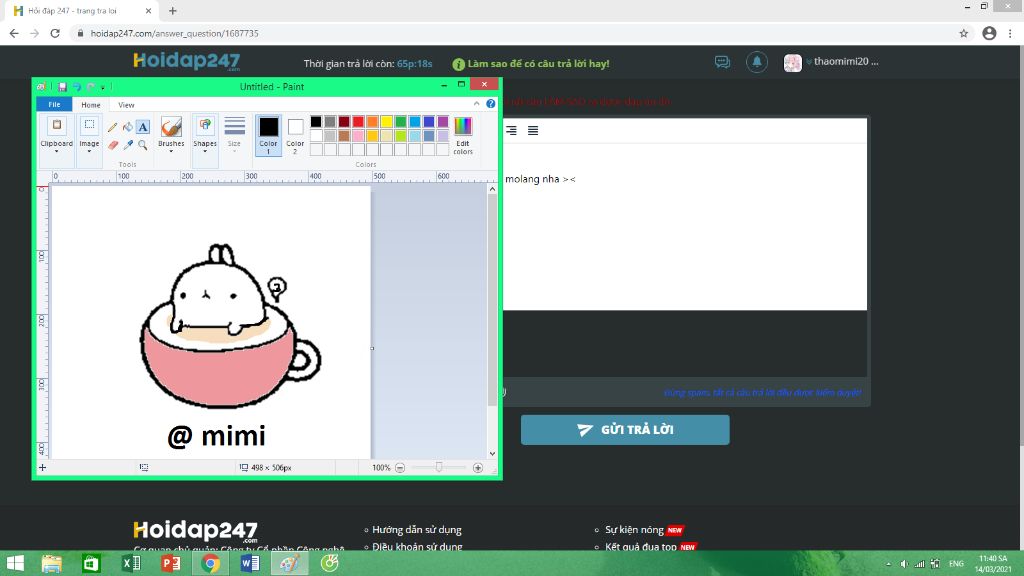Open Customize Quick Access Toolbar arrow

coord(103,87)
